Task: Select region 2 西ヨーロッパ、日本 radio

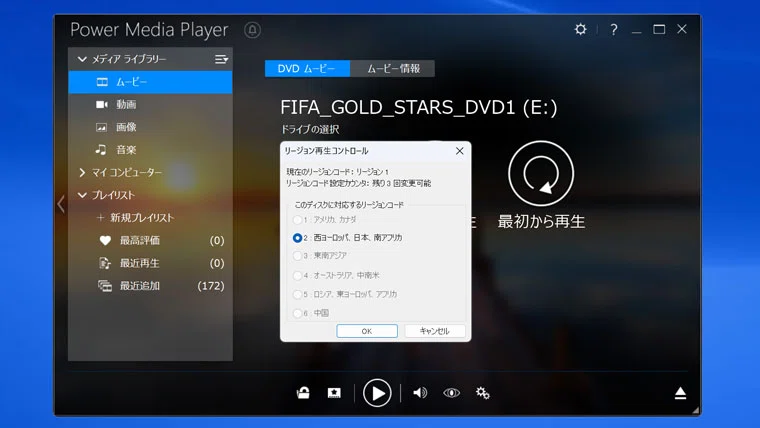Action: pyautogui.click(x=297, y=238)
